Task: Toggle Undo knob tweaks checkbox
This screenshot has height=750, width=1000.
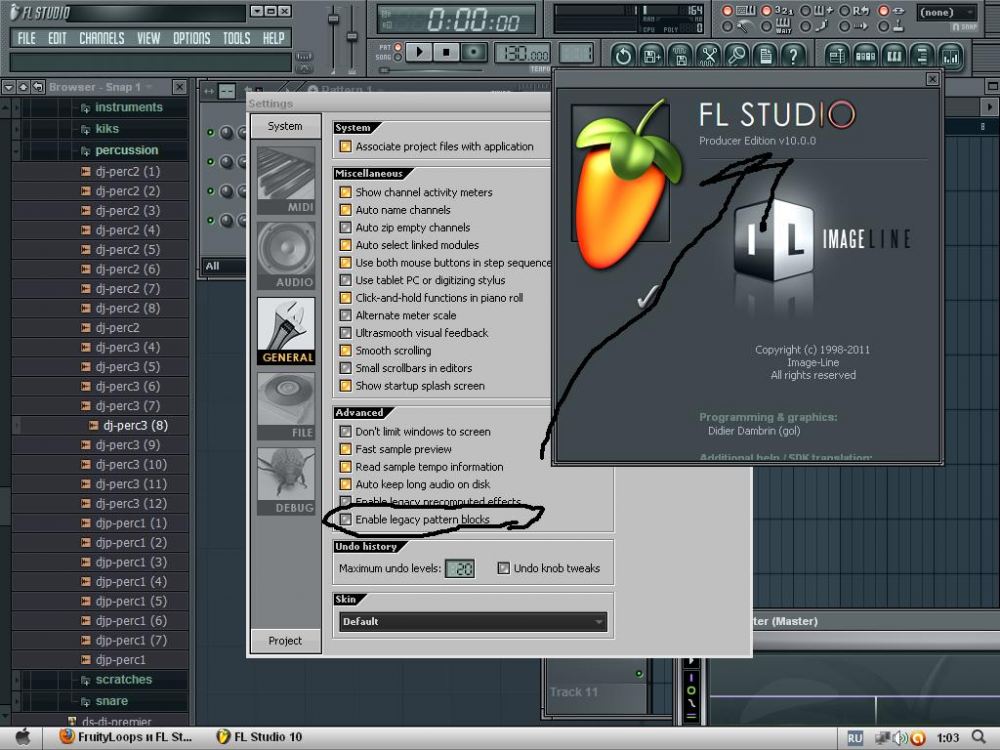Action: click(x=504, y=568)
